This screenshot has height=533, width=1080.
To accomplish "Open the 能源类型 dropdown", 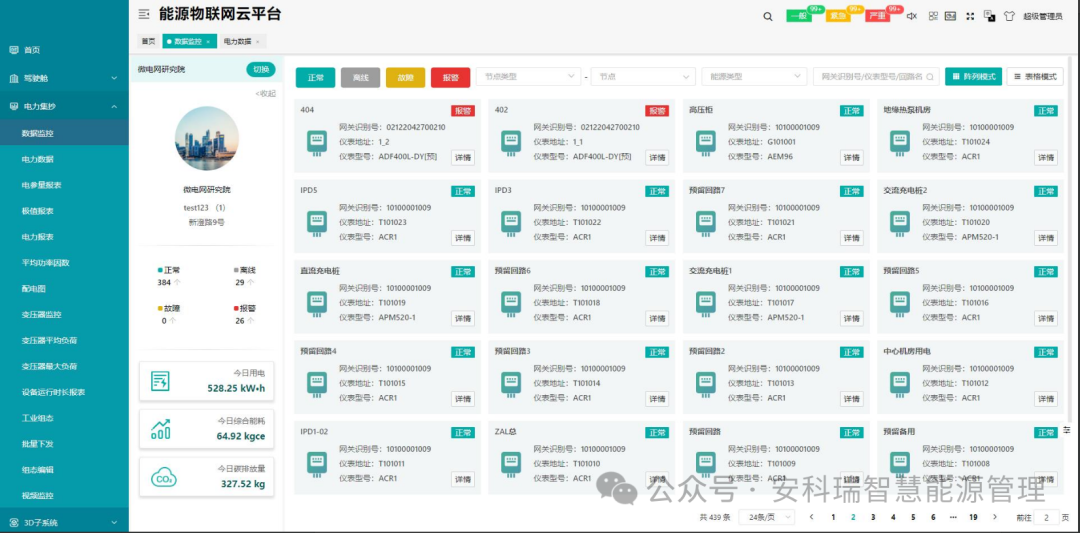I will 754,77.
